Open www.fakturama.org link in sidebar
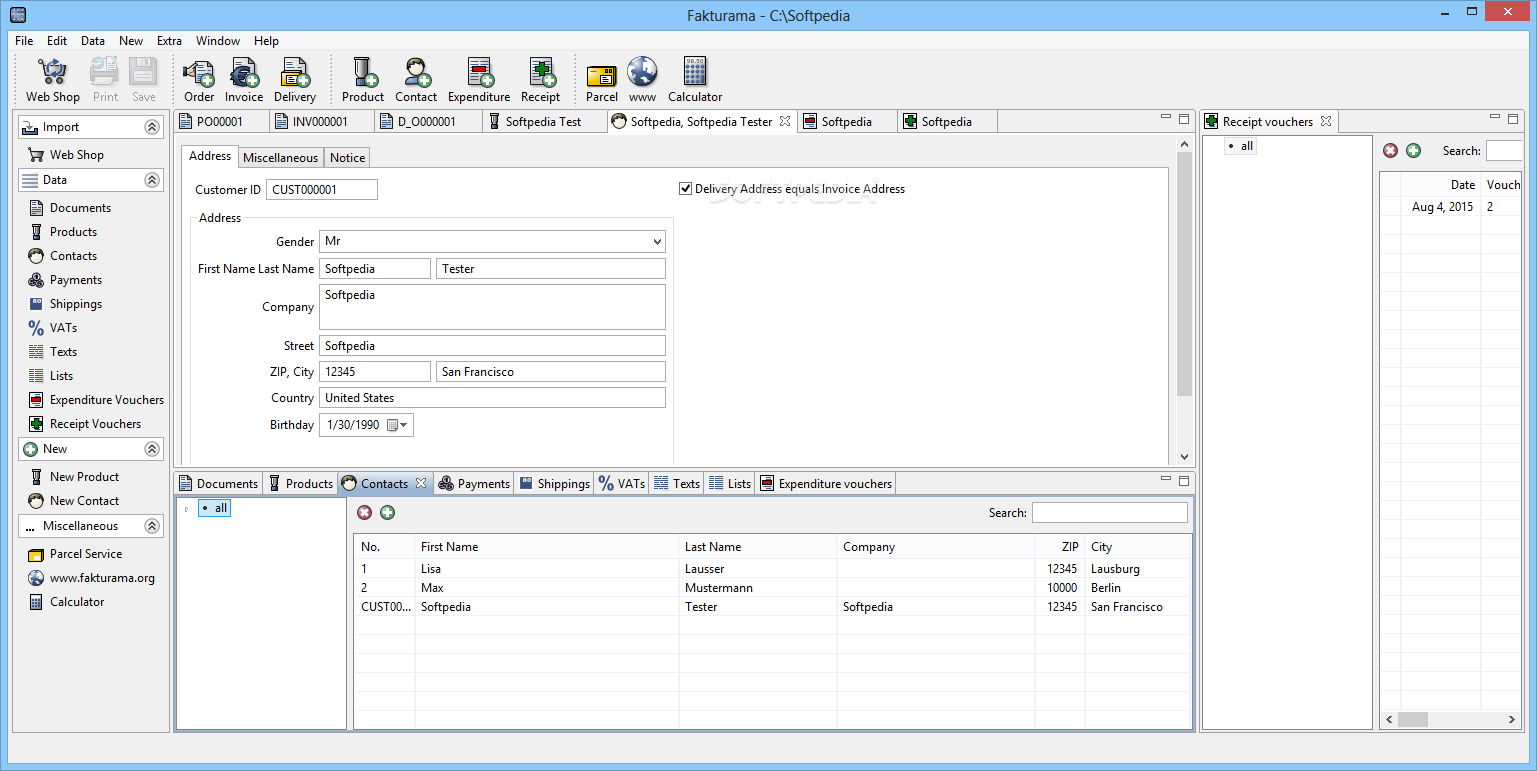 point(91,578)
